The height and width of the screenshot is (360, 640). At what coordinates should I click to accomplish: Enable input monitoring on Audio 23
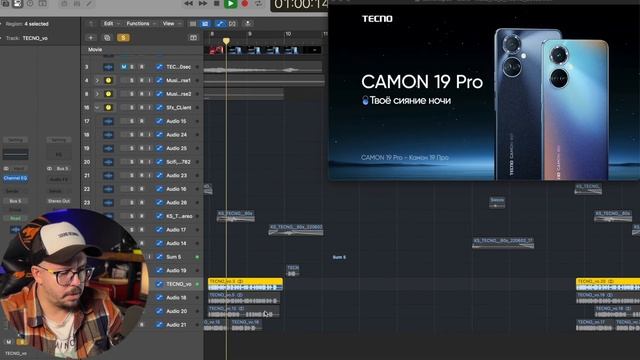tap(149, 176)
